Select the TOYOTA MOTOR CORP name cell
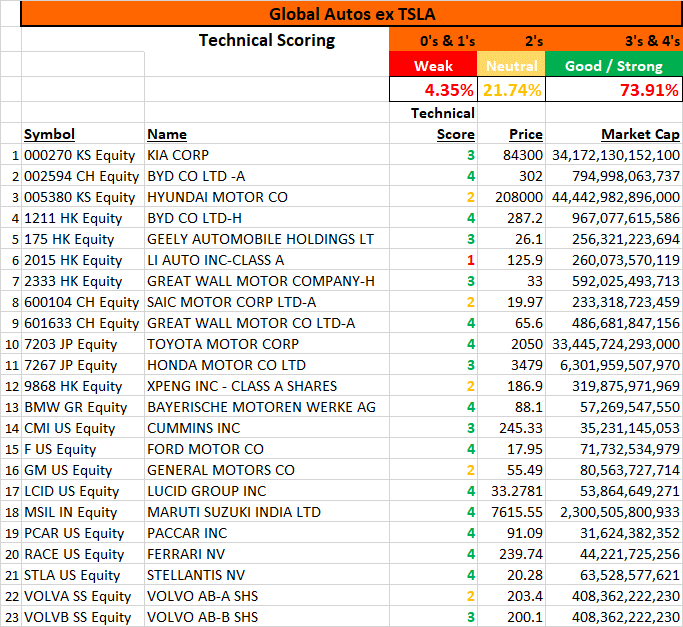 tap(267, 344)
